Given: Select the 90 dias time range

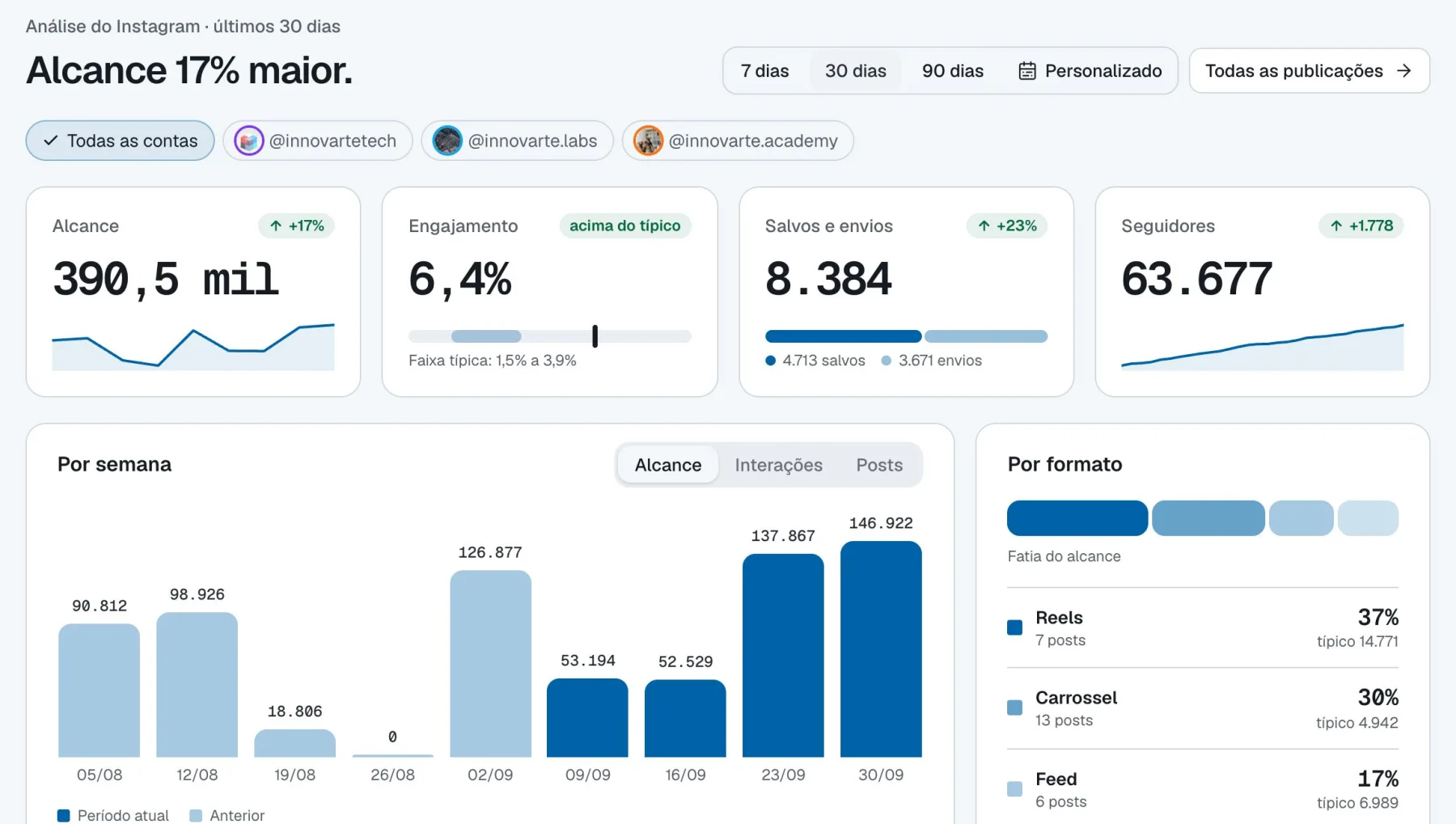Looking at the screenshot, I should click(x=953, y=71).
